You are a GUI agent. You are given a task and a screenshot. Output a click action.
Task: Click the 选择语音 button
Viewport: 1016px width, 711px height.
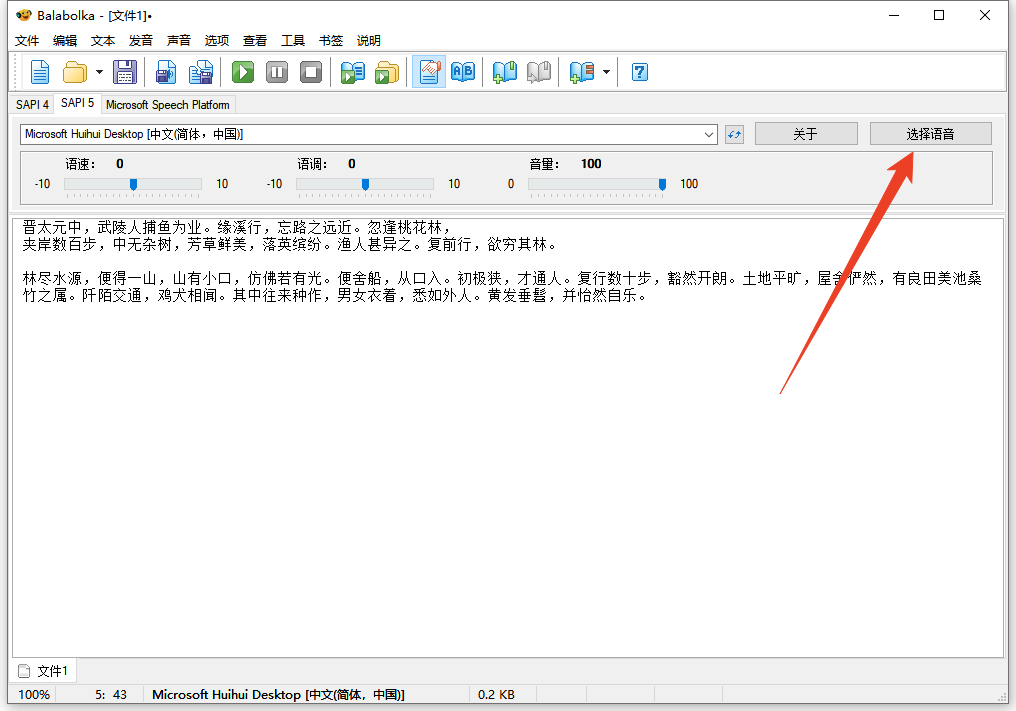pos(930,134)
